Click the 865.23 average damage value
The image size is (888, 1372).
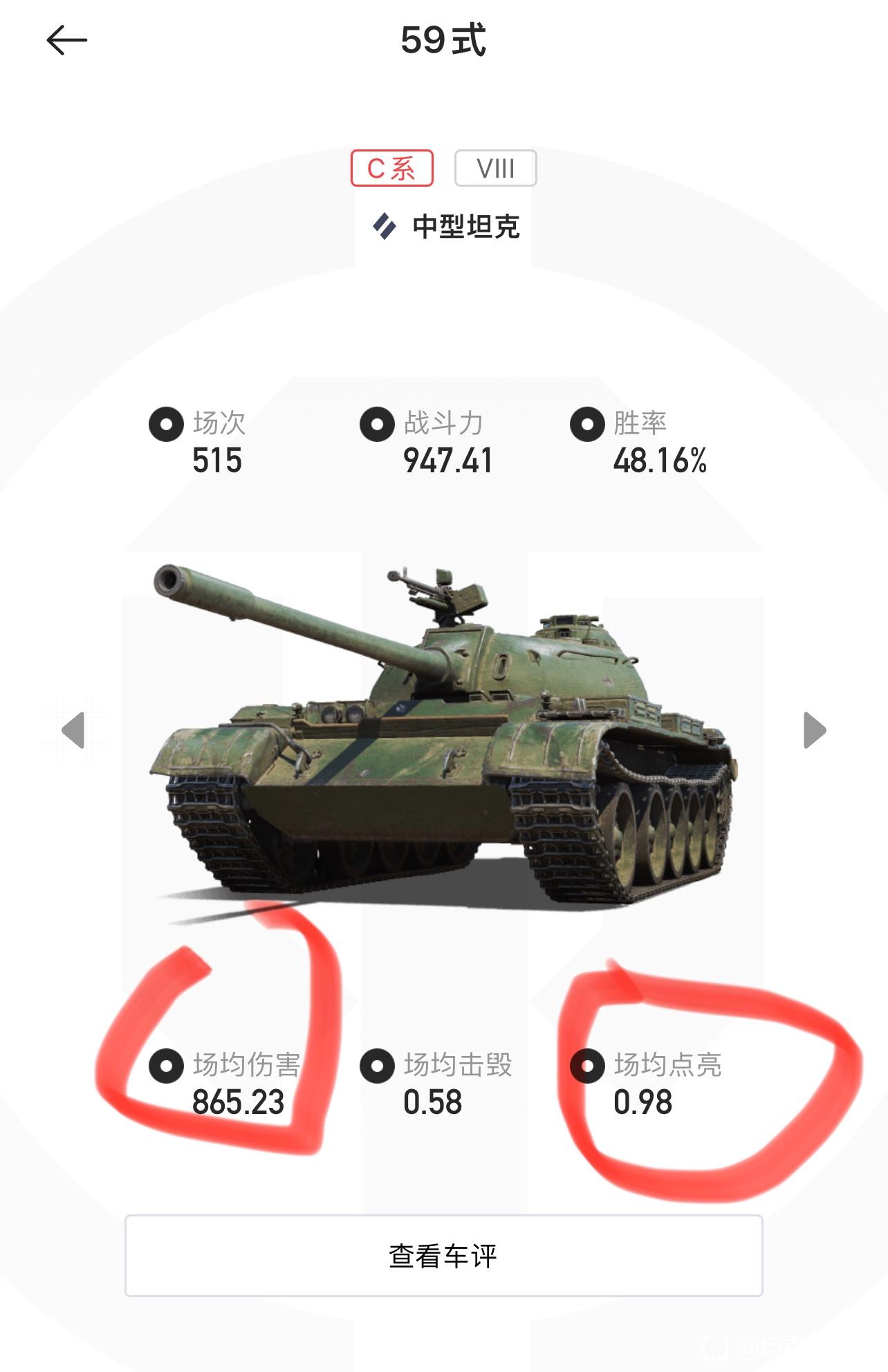click(238, 1102)
